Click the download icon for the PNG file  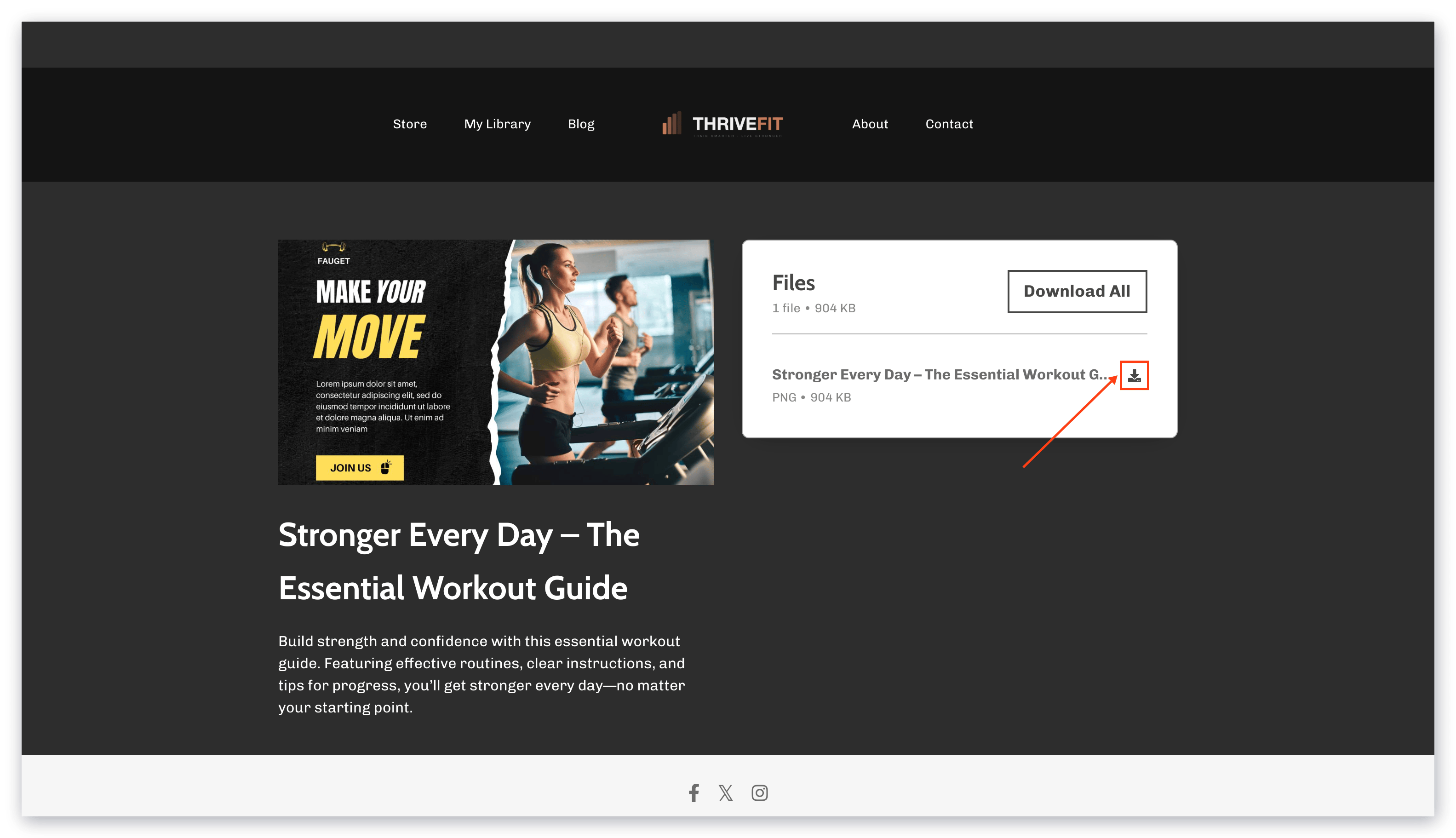(x=1133, y=375)
